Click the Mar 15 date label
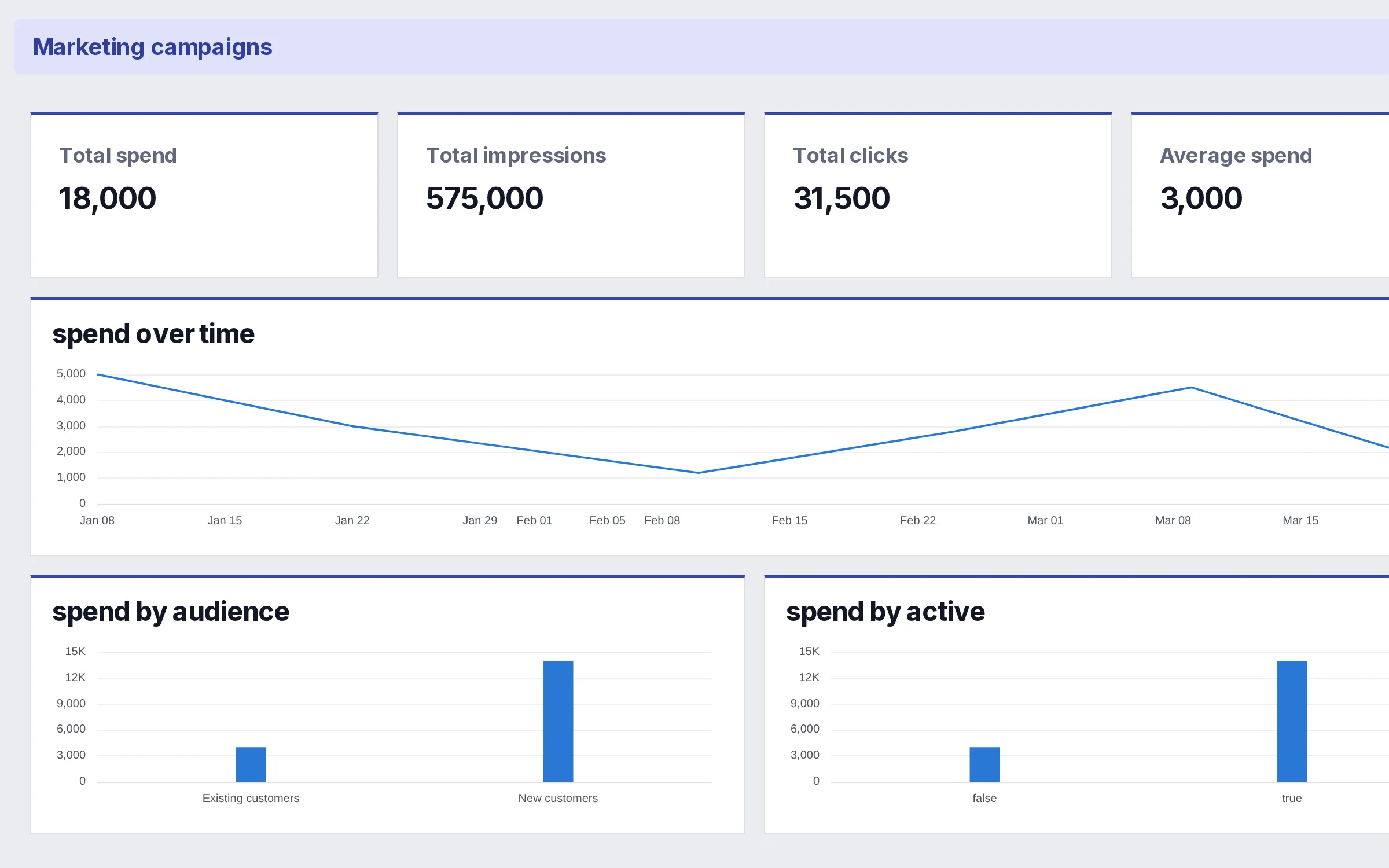 click(1300, 520)
